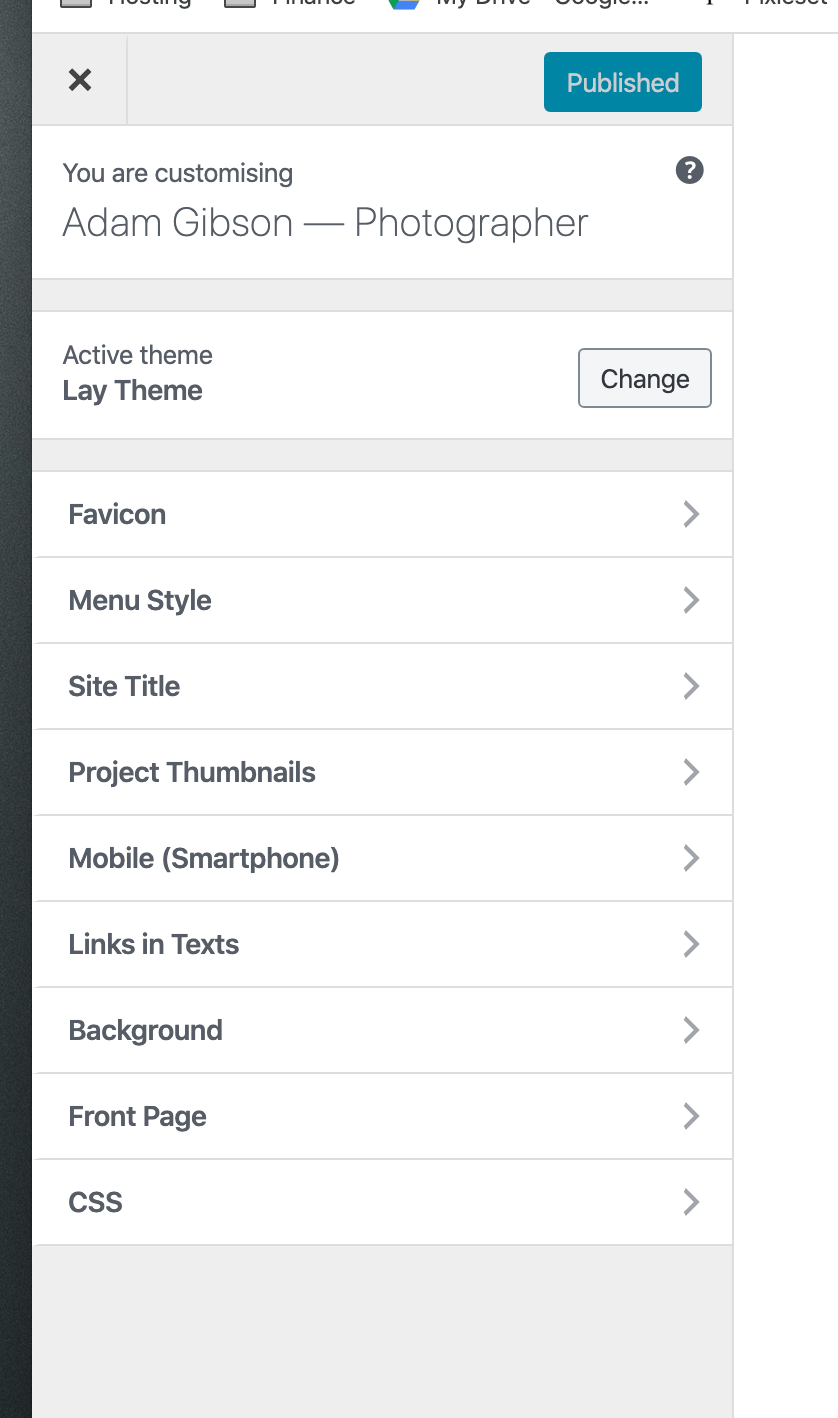This screenshot has height=1418, width=838.
Task: Open the Site Title panel
Action: point(383,686)
